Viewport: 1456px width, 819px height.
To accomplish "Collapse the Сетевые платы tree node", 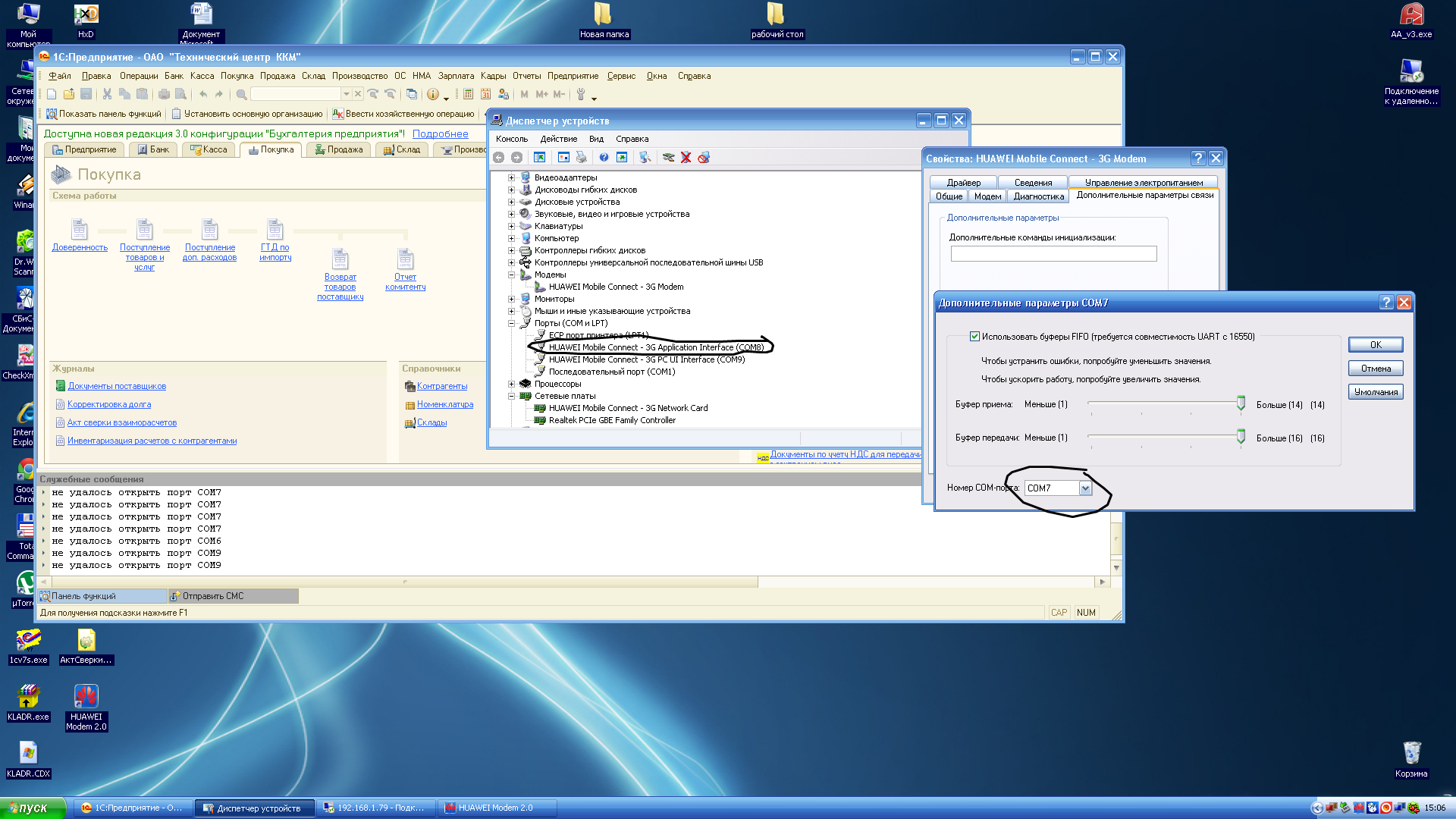I will coord(511,396).
